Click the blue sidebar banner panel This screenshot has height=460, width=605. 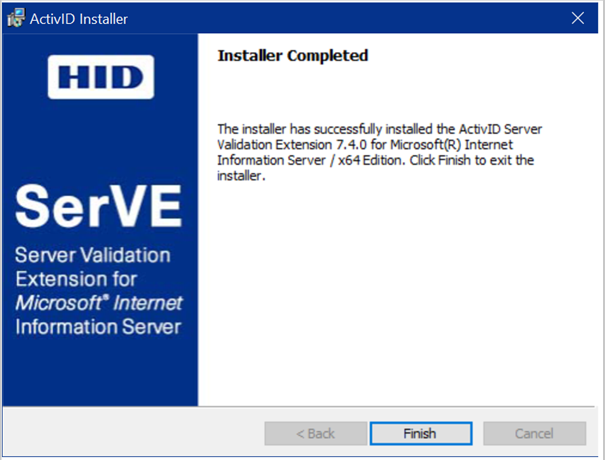click(100, 220)
